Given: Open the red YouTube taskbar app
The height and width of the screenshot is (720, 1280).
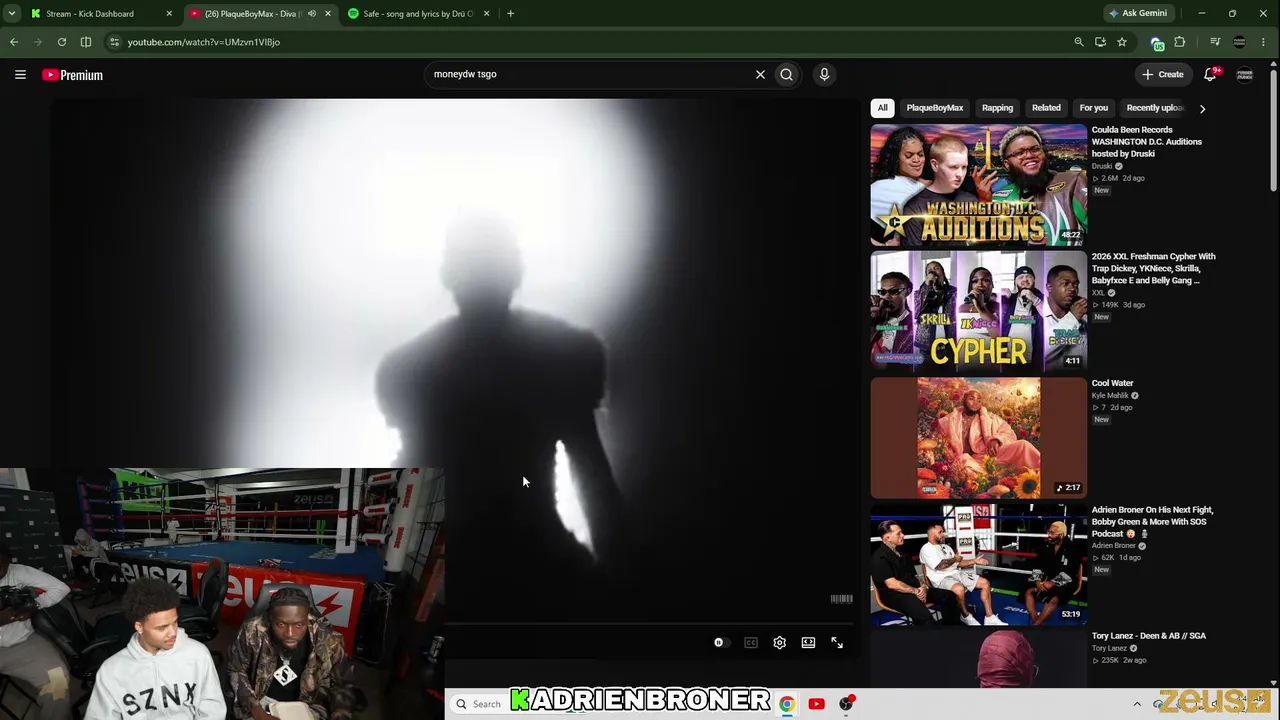Looking at the screenshot, I should 816,704.
